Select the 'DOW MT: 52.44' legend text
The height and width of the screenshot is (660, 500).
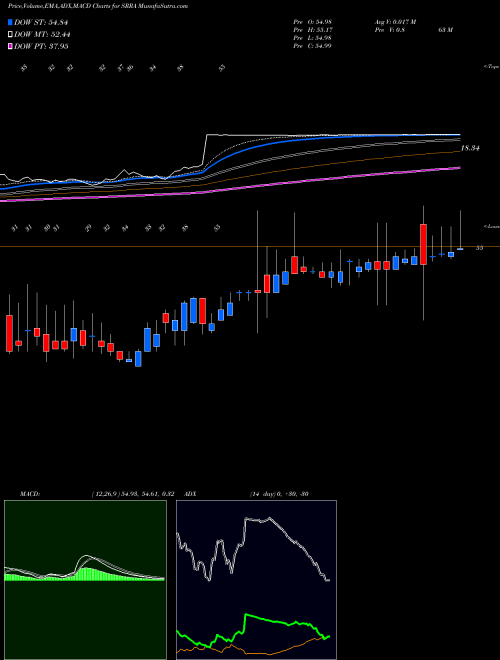coord(42,35)
